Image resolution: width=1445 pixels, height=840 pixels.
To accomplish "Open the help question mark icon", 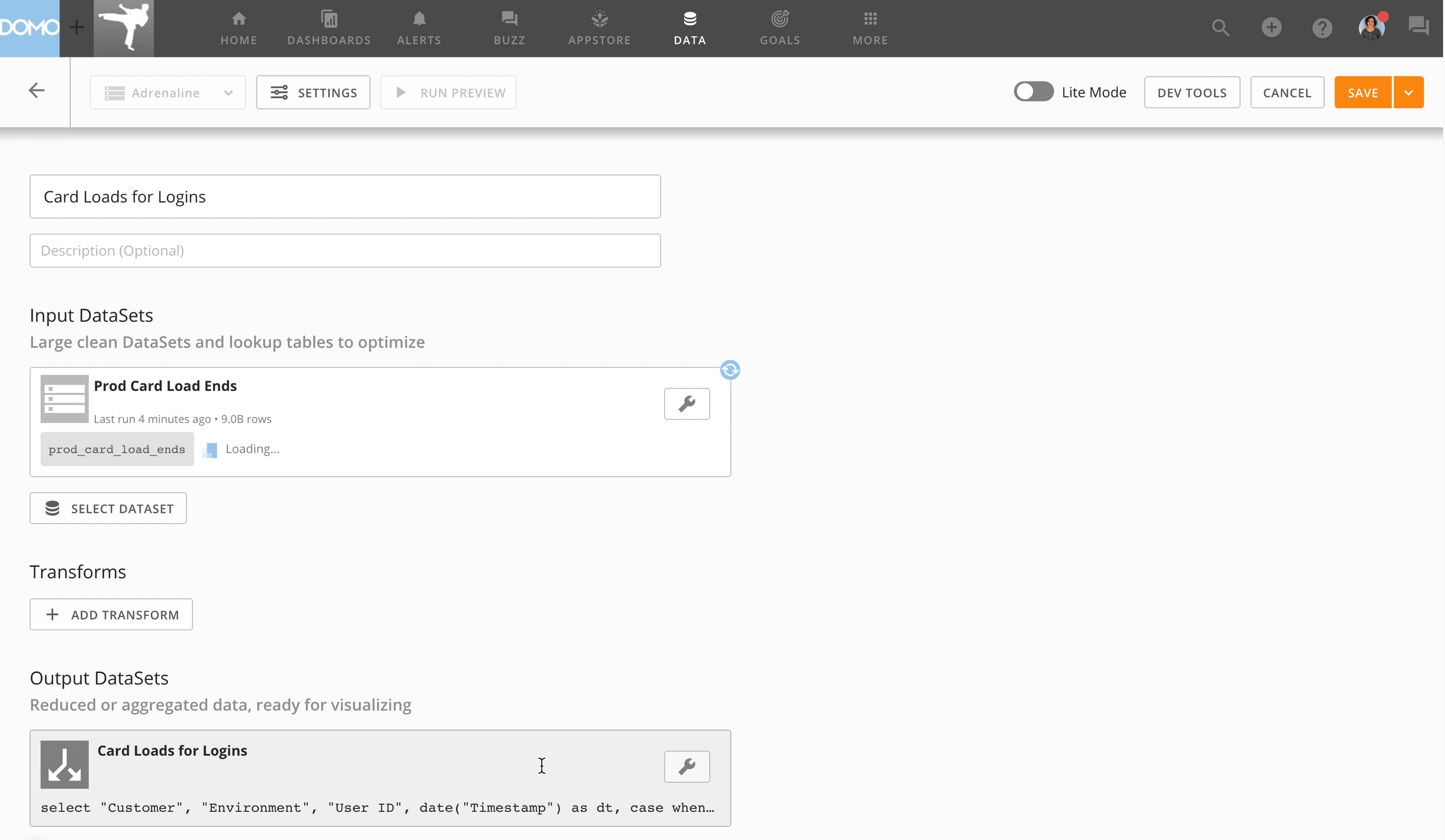I will pyautogui.click(x=1322, y=27).
